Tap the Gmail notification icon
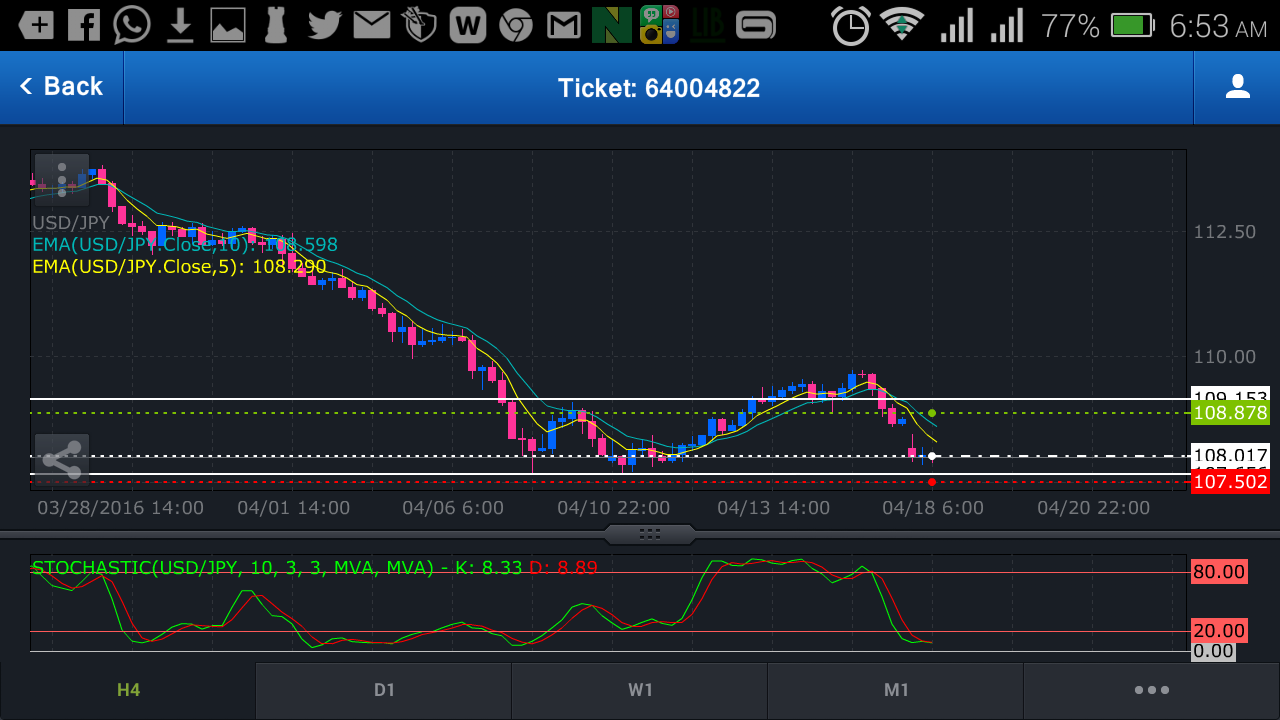 point(564,25)
